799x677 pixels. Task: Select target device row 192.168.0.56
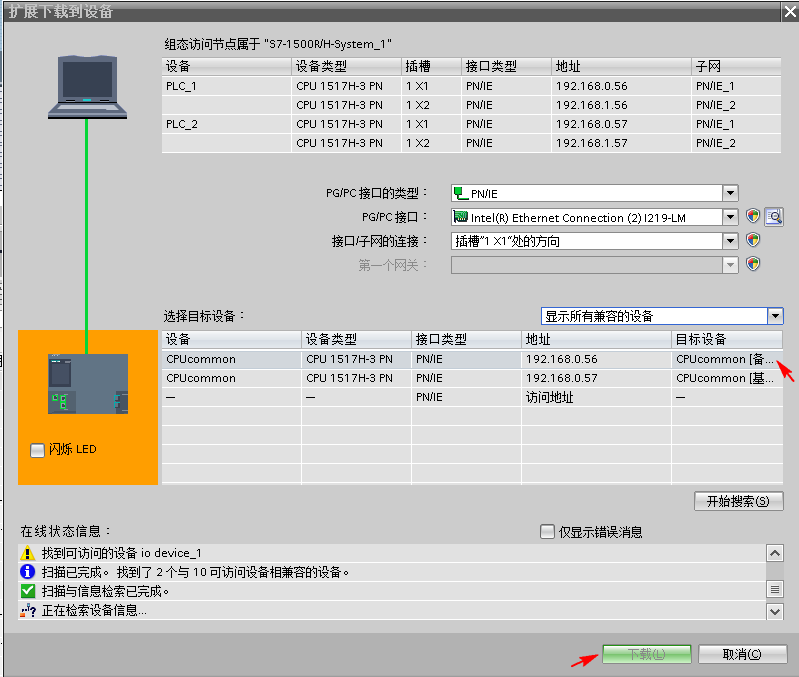(472, 359)
